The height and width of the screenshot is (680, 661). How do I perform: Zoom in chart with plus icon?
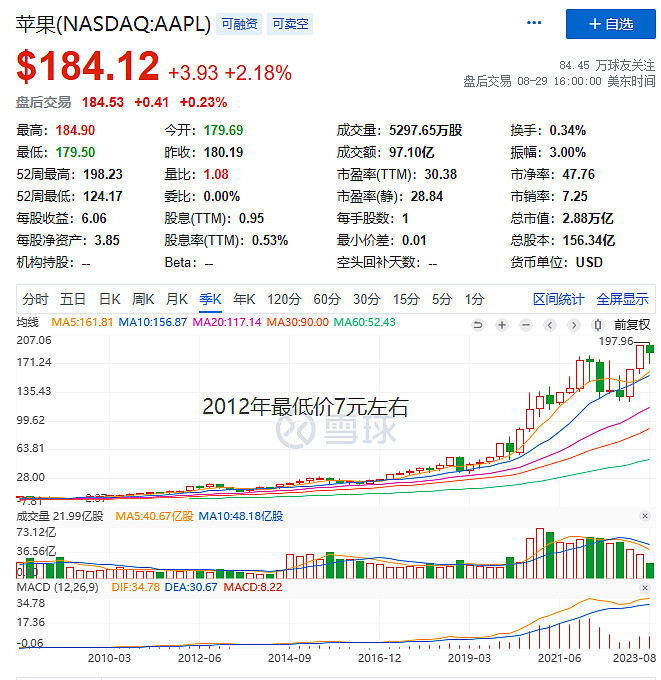click(502, 325)
